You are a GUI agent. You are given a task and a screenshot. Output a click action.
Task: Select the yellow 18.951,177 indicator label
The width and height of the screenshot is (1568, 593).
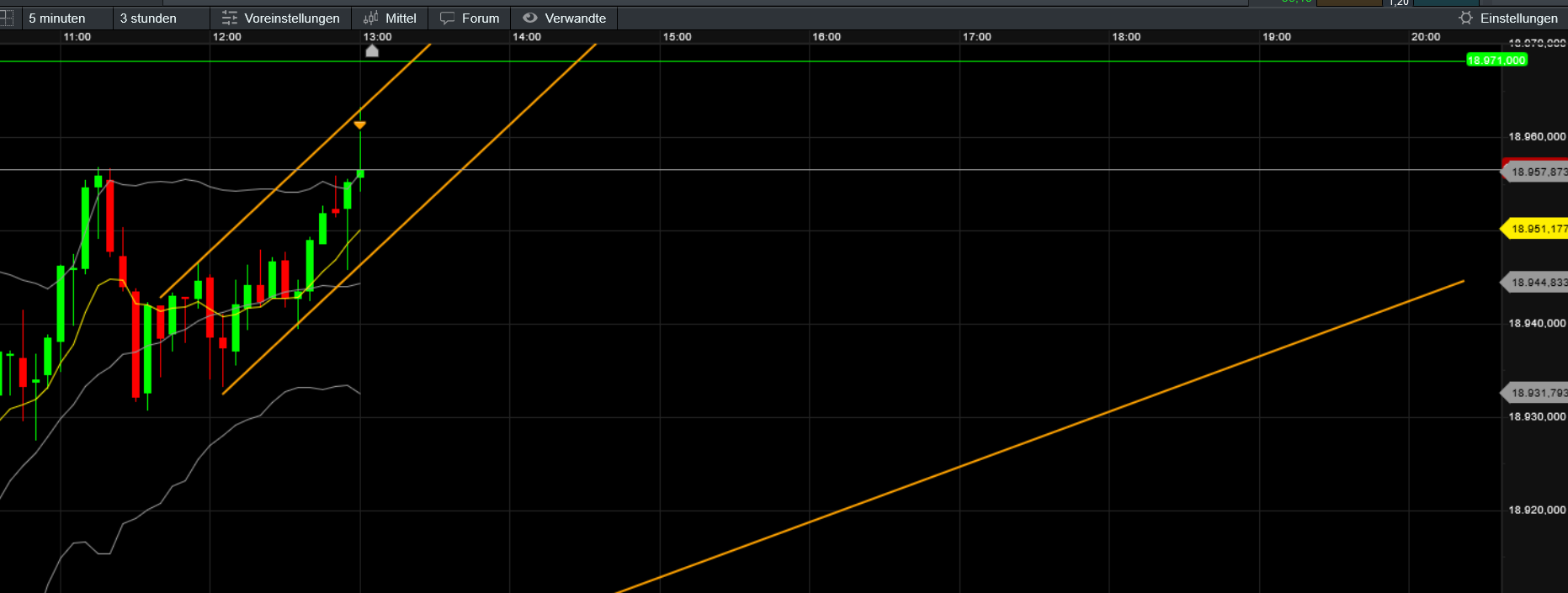[x=1535, y=229]
